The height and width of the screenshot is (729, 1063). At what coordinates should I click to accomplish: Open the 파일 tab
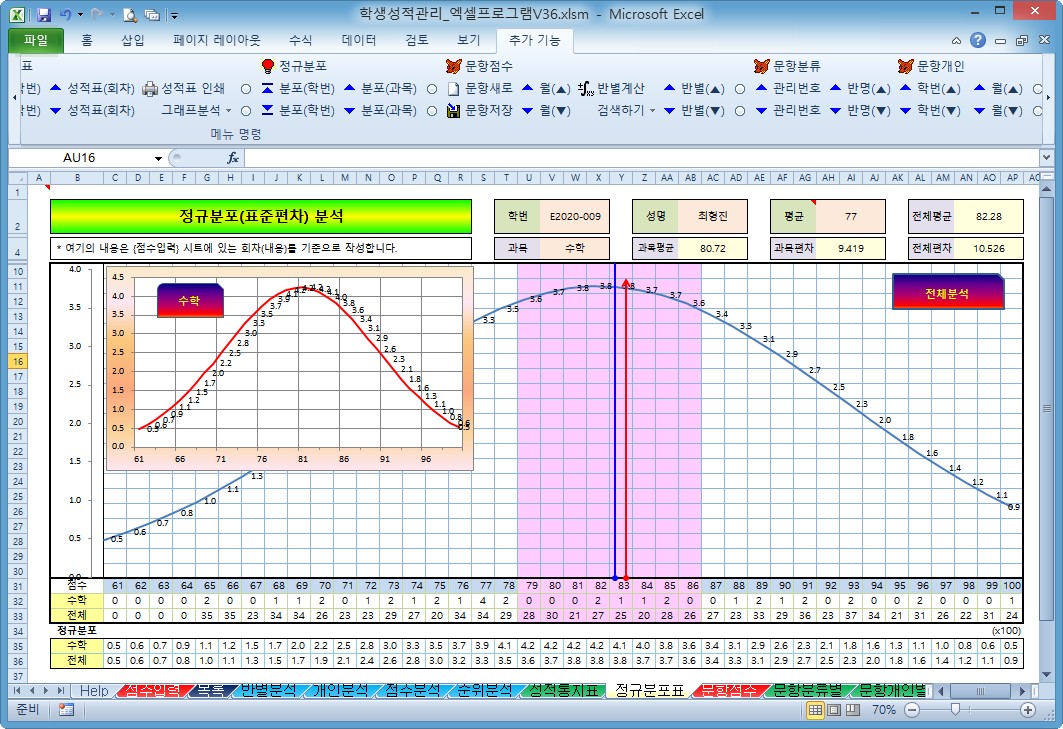tap(36, 40)
